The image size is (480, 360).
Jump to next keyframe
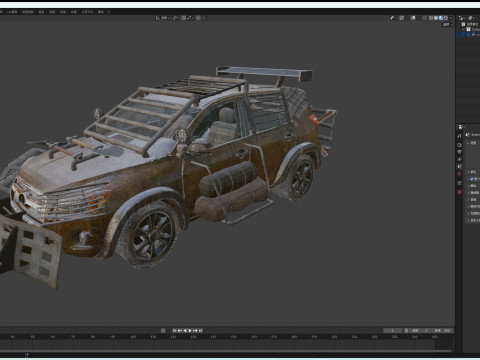pyautogui.click(x=195, y=331)
